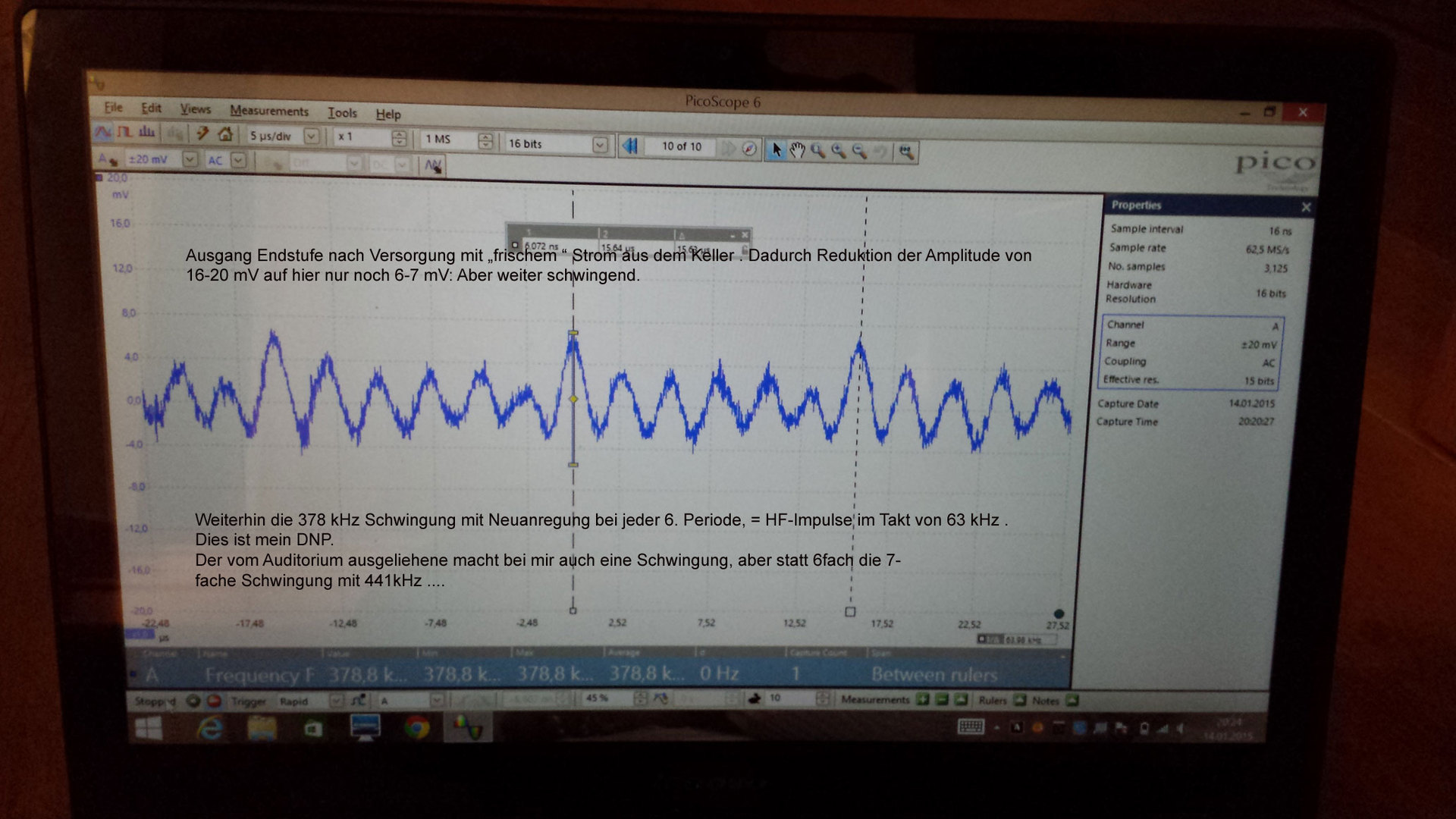Click the red Stop capture button

215,701
